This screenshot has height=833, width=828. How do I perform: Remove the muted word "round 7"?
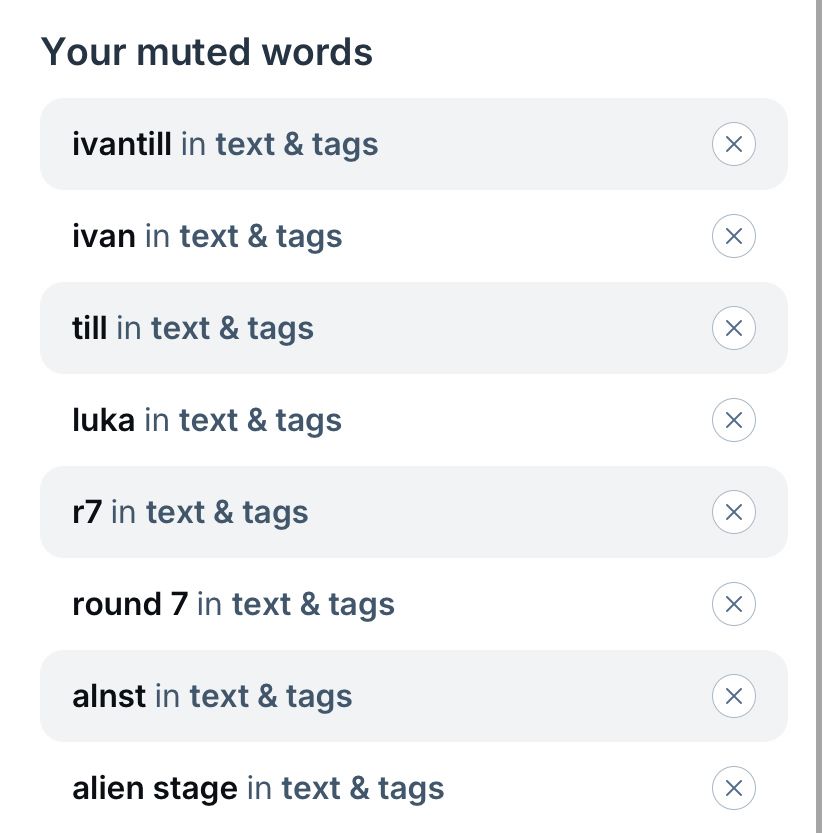pos(734,604)
